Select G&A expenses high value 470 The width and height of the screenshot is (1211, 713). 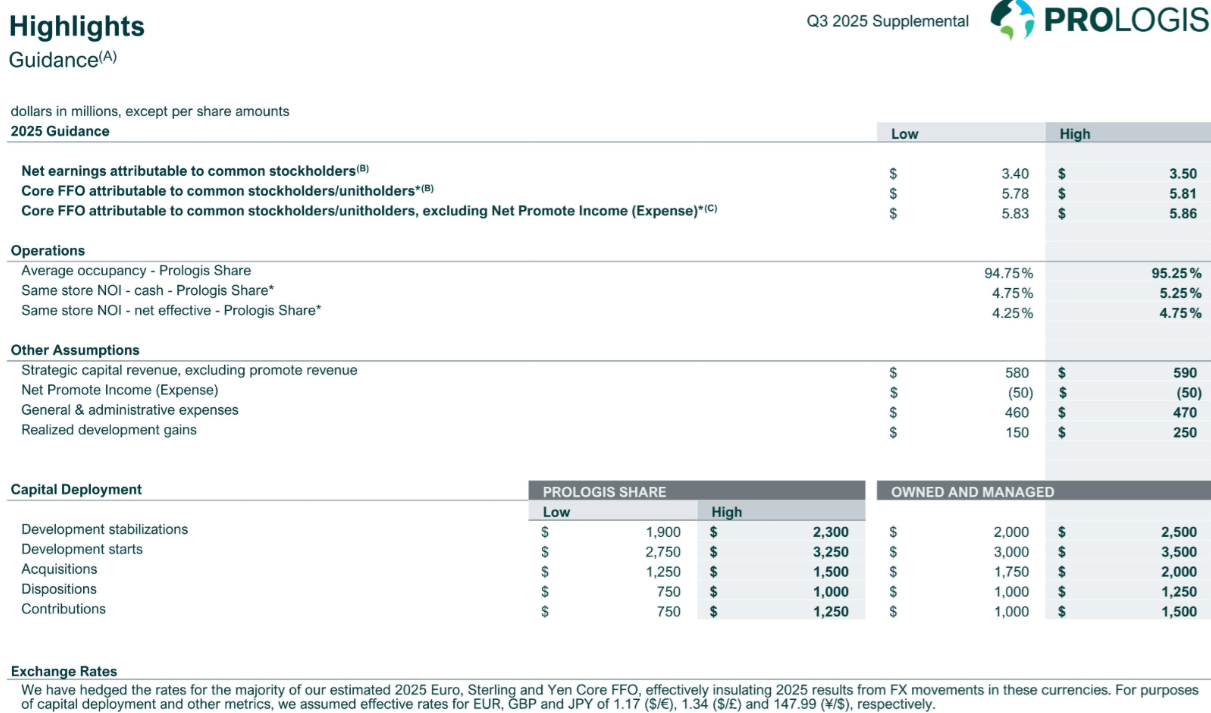[1185, 413]
